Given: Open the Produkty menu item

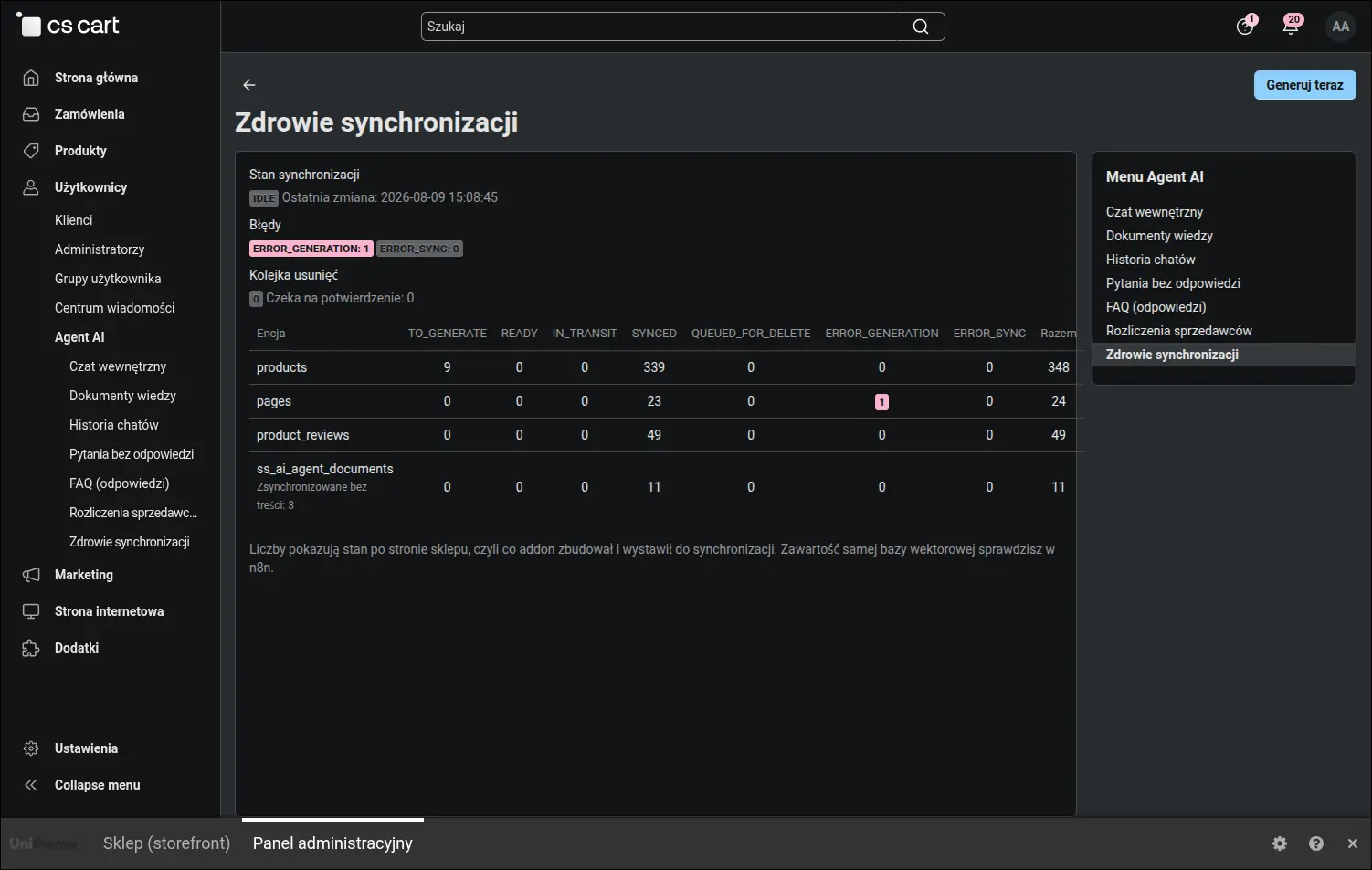Looking at the screenshot, I should [x=80, y=151].
